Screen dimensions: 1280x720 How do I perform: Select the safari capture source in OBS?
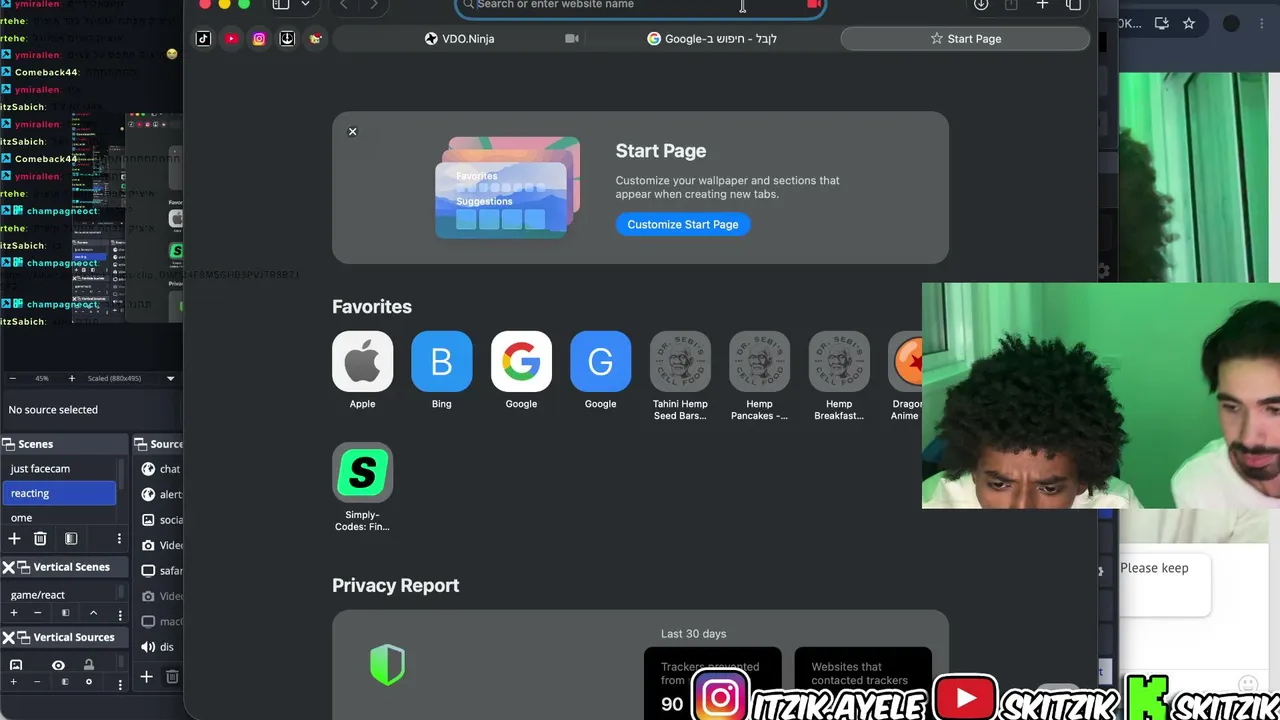pos(160,571)
